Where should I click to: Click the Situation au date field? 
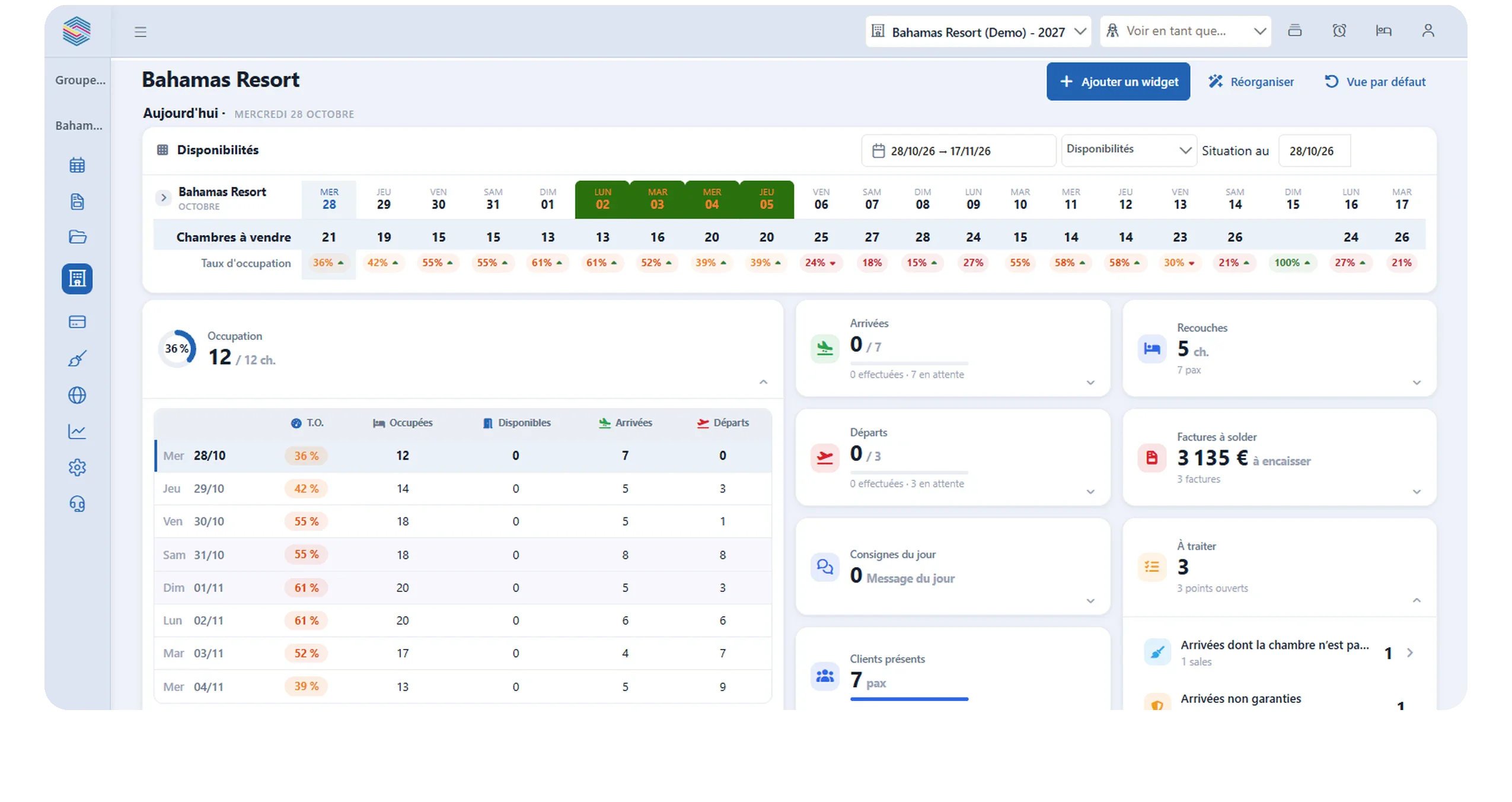point(1314,151)
